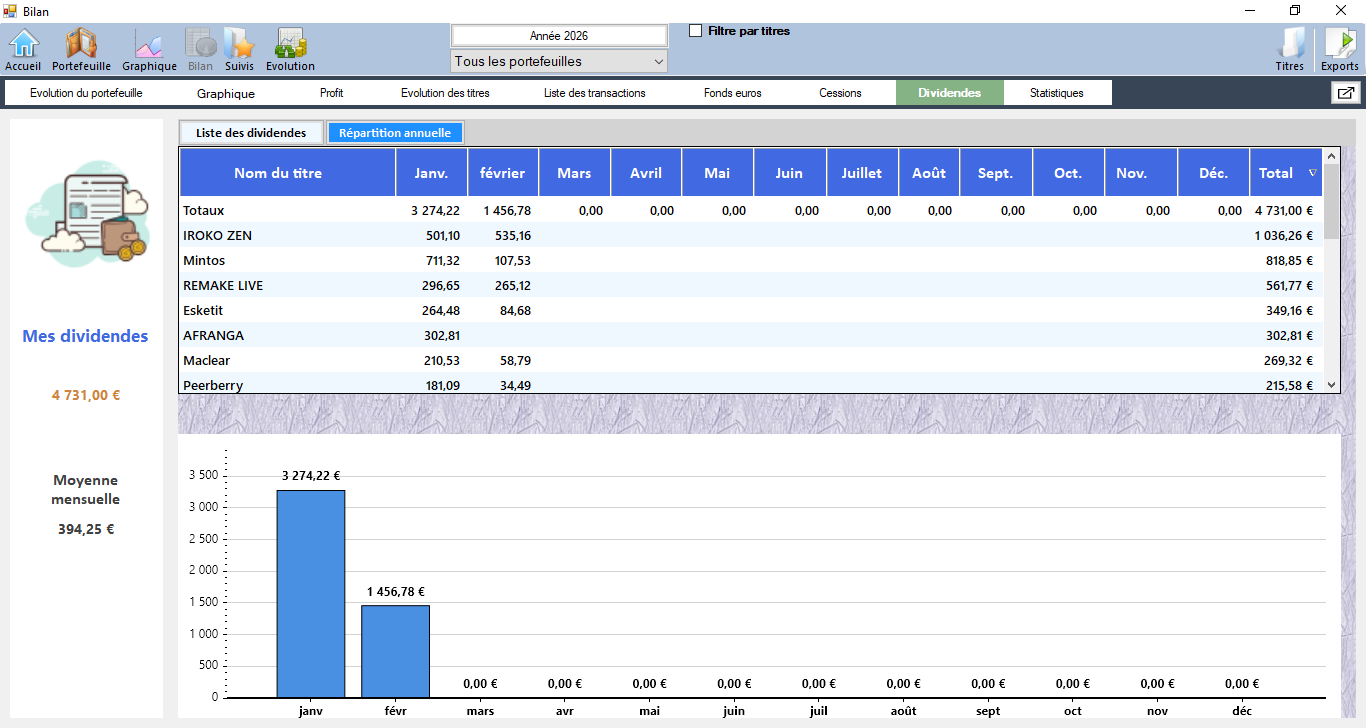The width and height of the screenshot is (1366, 728).
Task: Open the Liste des transactions tab
Action: click(x=594, y=93)
